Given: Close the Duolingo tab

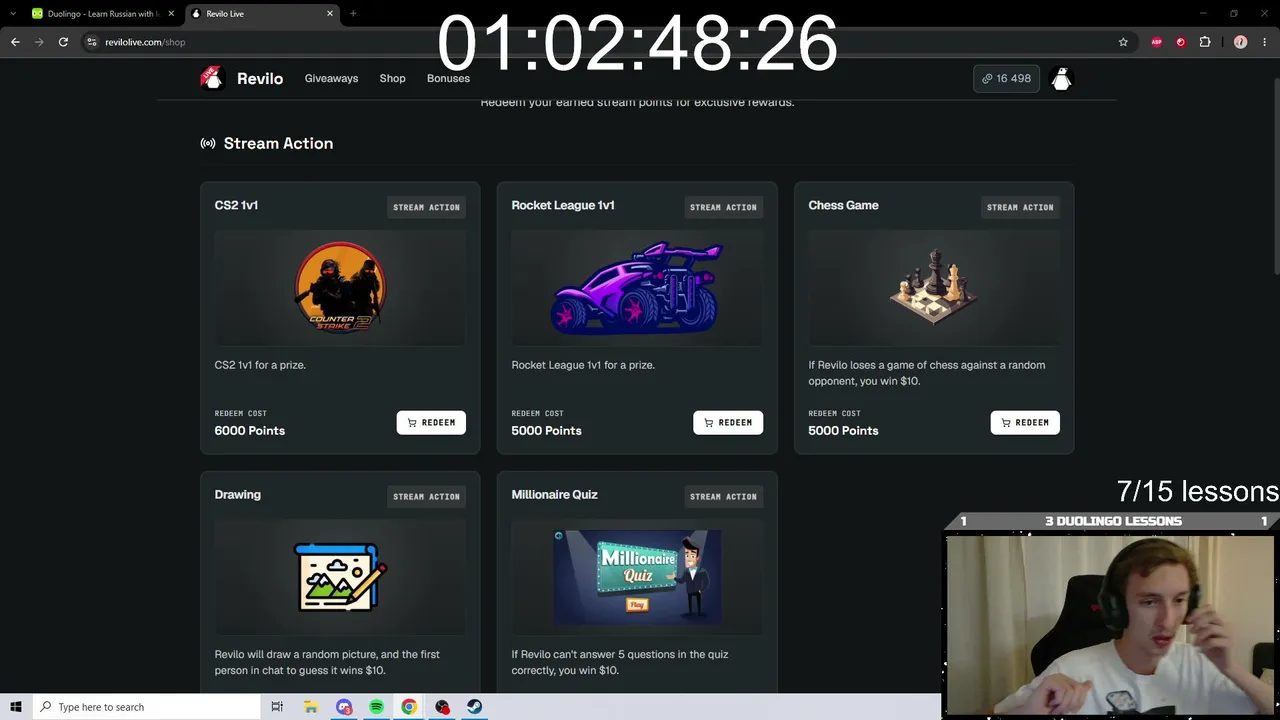Looking at the screenshot, I should [x=171, y=14].
